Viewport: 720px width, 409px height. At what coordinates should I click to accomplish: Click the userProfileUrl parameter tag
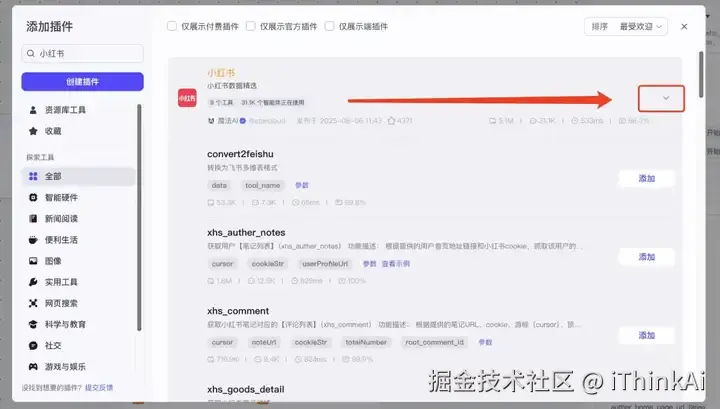tap(325, 264)
